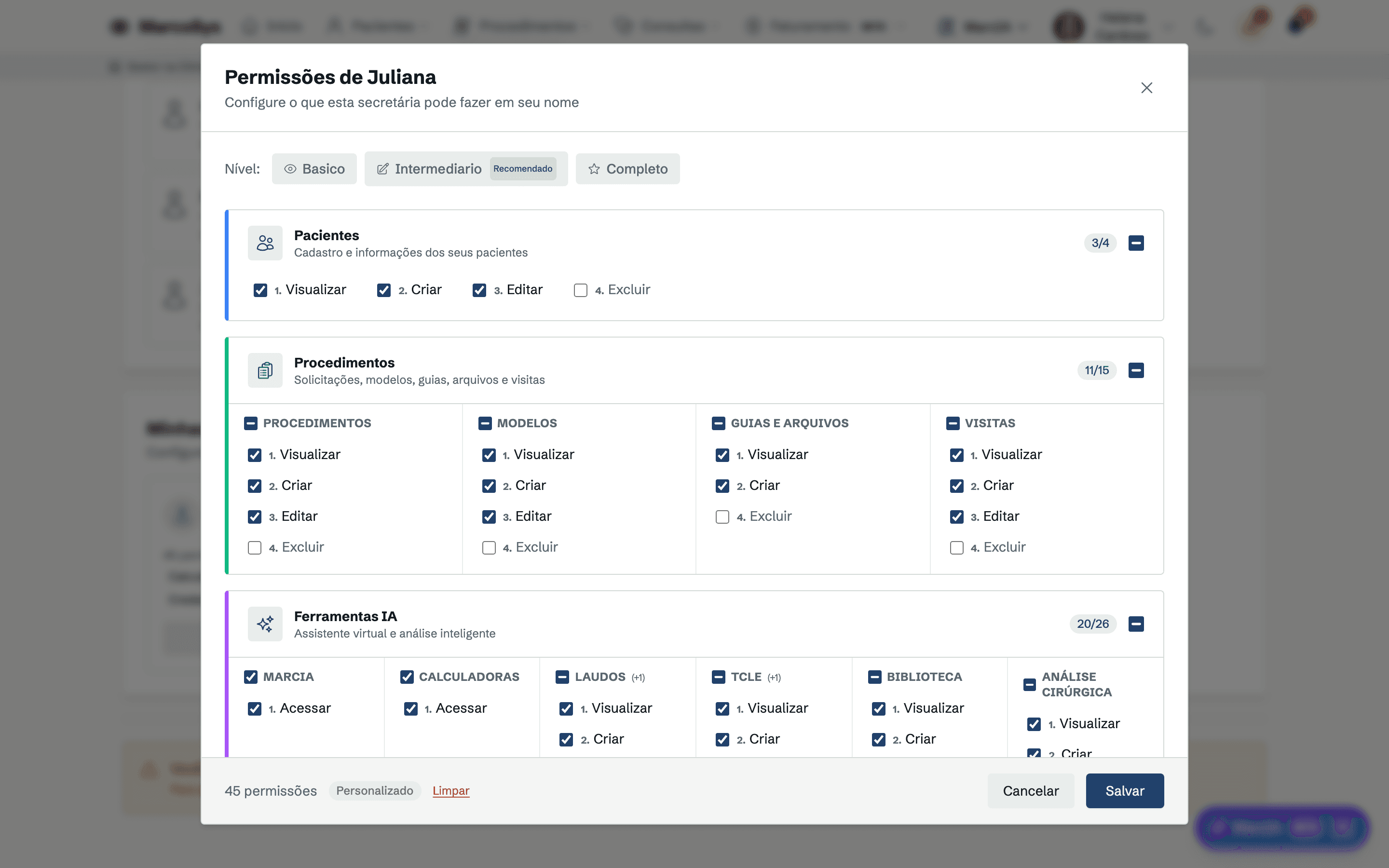Uncheck Visualizar under TCLE

point(722,709)
